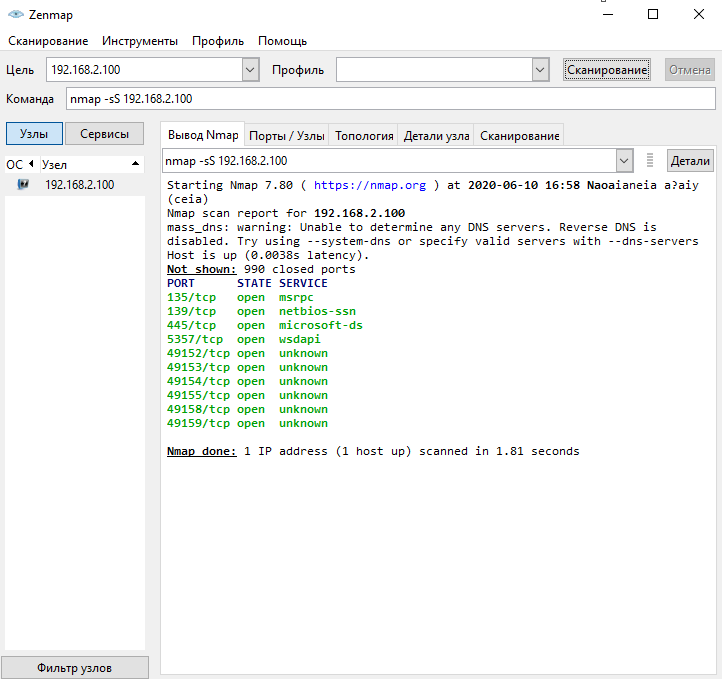The image size is (722, 679).
Task: Expand the Цель target dropdown arrow
Action: 250,70
